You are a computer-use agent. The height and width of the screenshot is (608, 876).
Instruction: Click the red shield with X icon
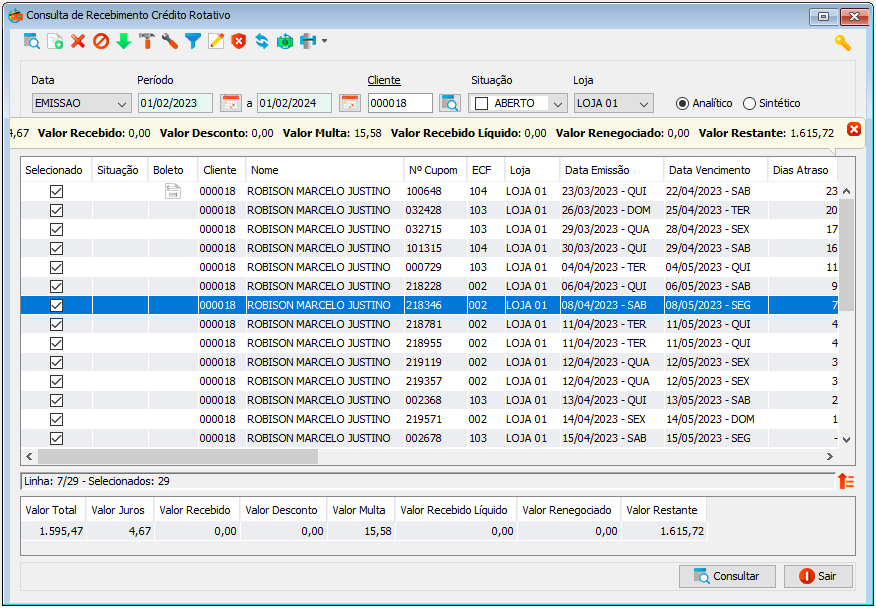(239, 41)
